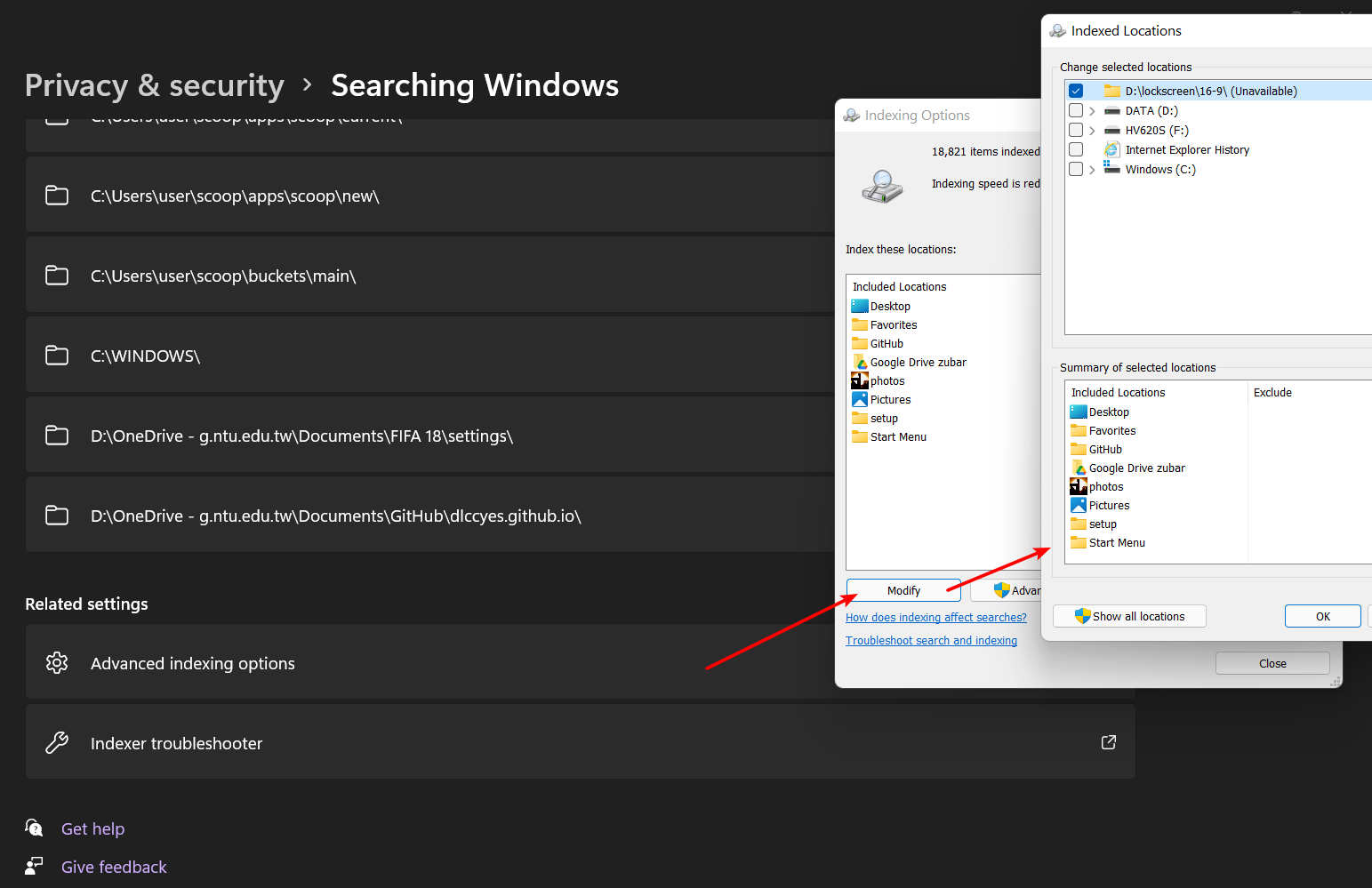
Task: Check the Windows (C:) checkbox
Action: click(x=1076, y=169)
